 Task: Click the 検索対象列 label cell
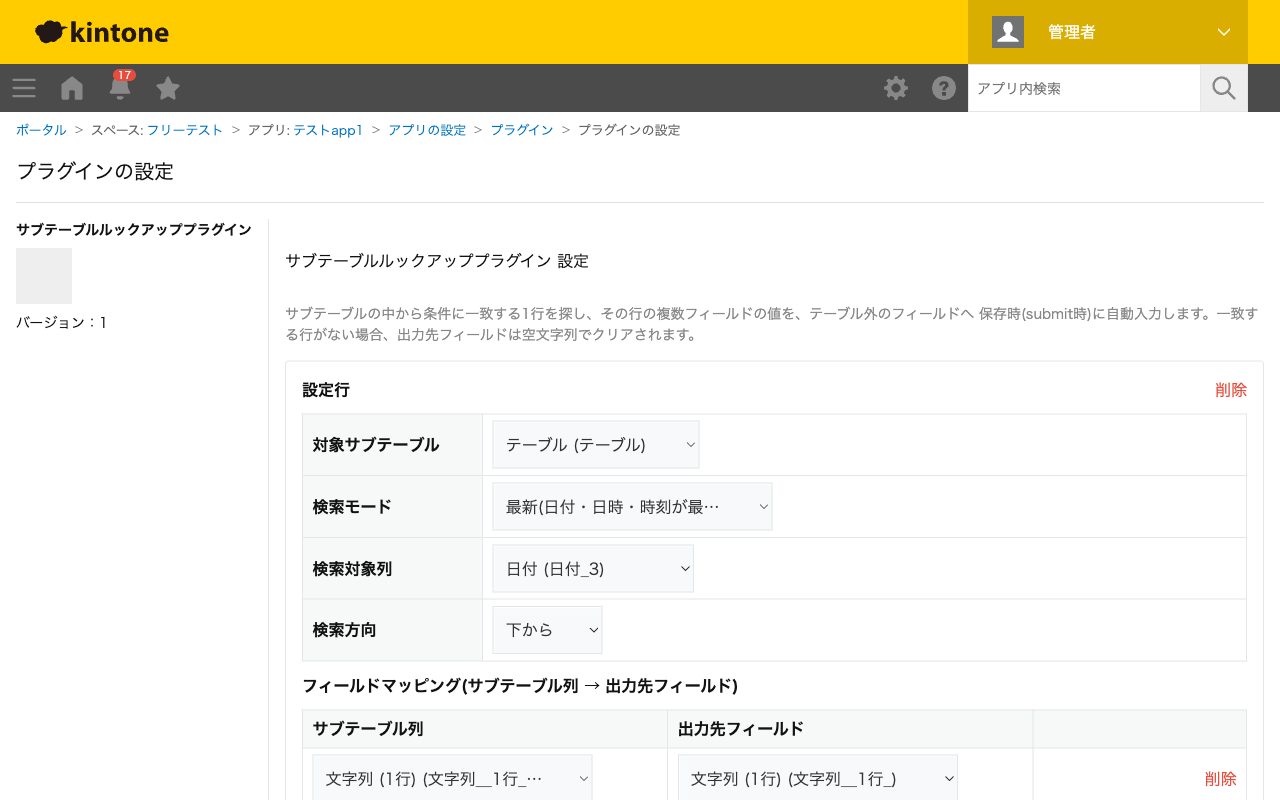coord(392,569)
